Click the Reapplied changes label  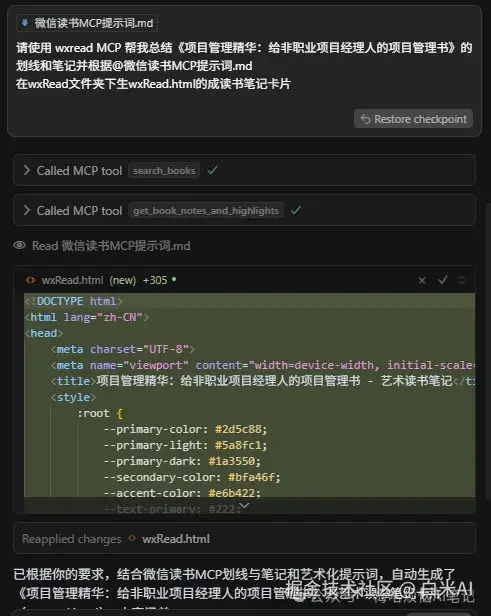click(x=71, y=539)
